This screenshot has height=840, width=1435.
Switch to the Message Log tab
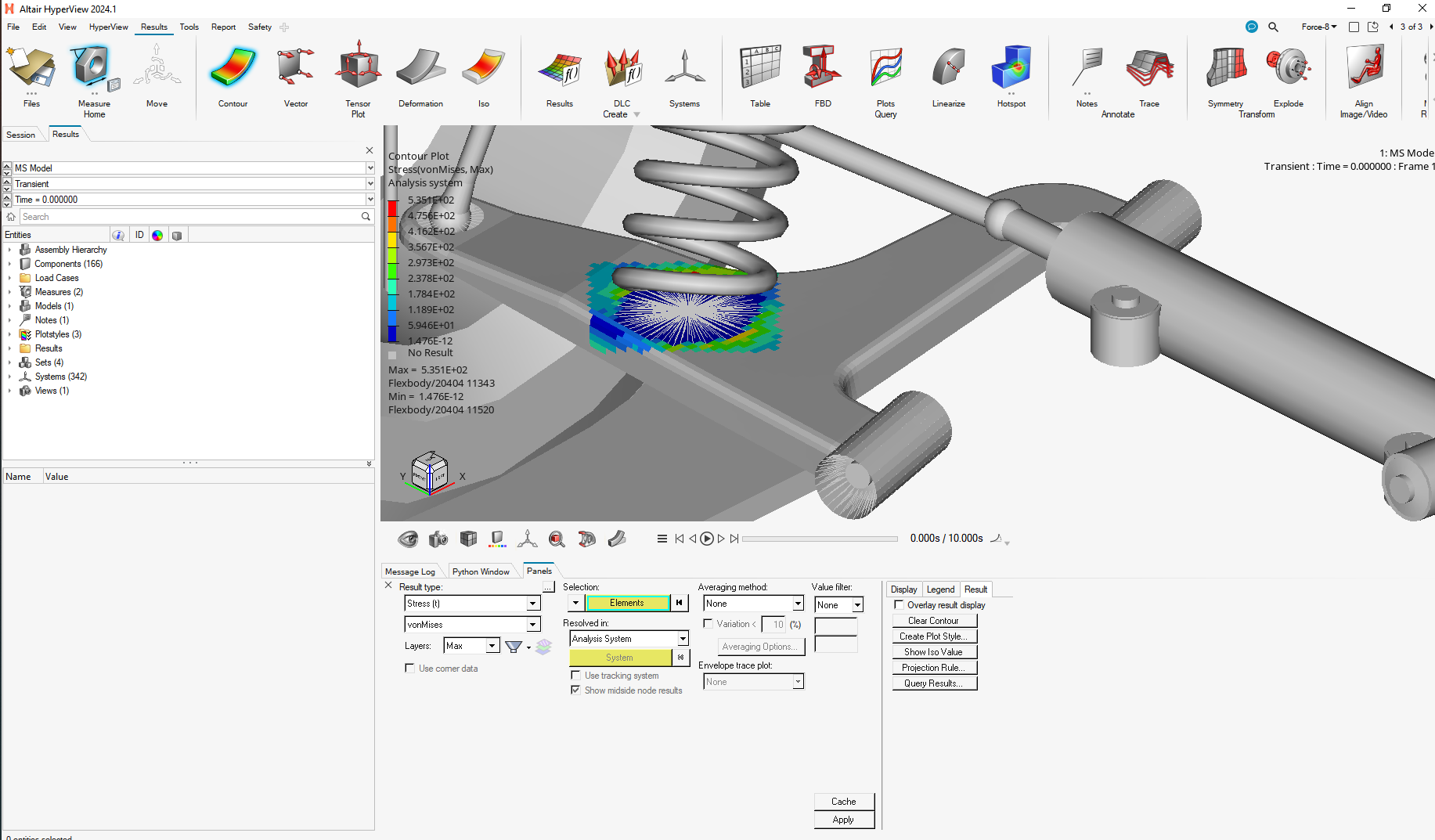410,571
